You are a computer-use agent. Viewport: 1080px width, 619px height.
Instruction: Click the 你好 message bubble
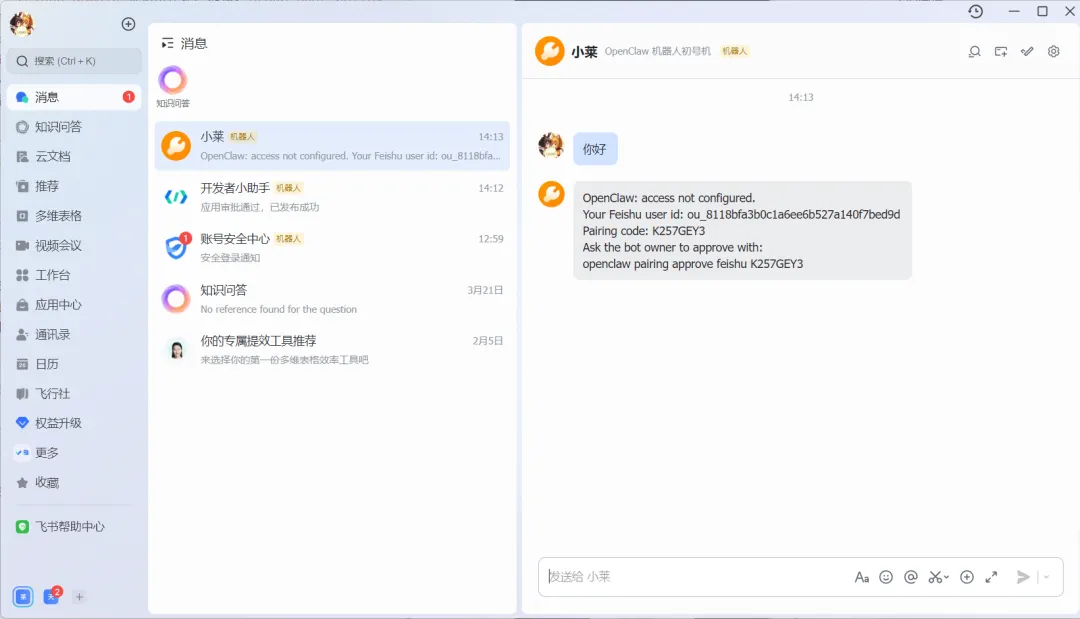pos(595,149)
